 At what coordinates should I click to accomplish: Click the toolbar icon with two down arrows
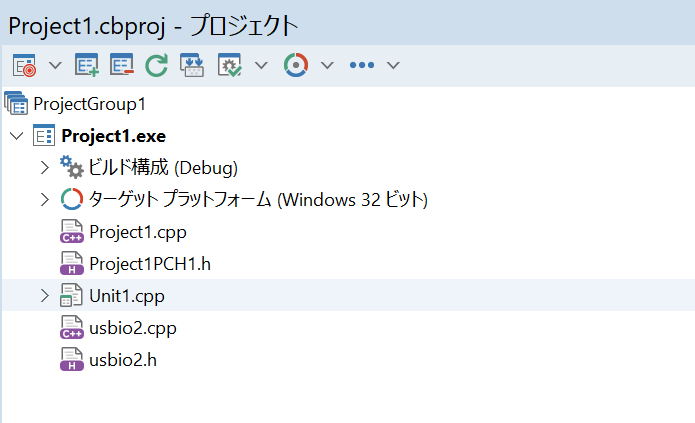(x=191, y=65)
